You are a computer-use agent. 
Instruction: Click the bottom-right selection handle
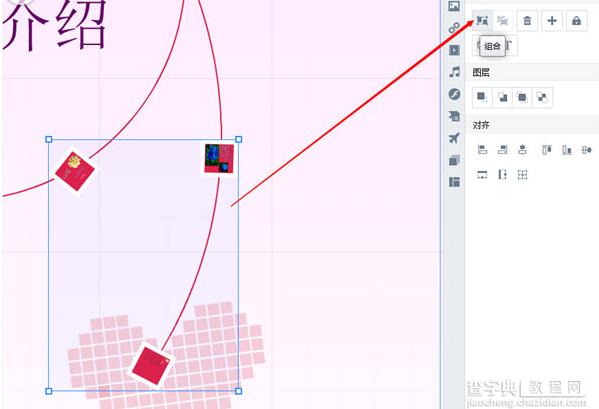click(x=239, y=391)
